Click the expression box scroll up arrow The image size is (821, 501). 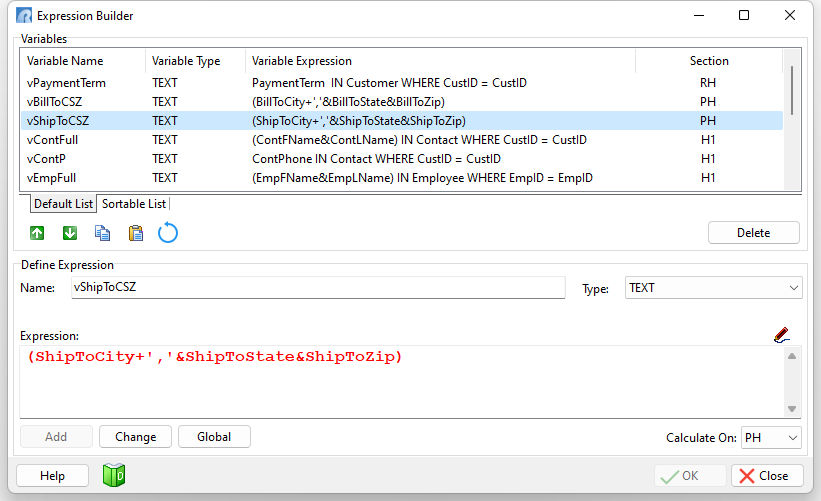coord(792,356)
